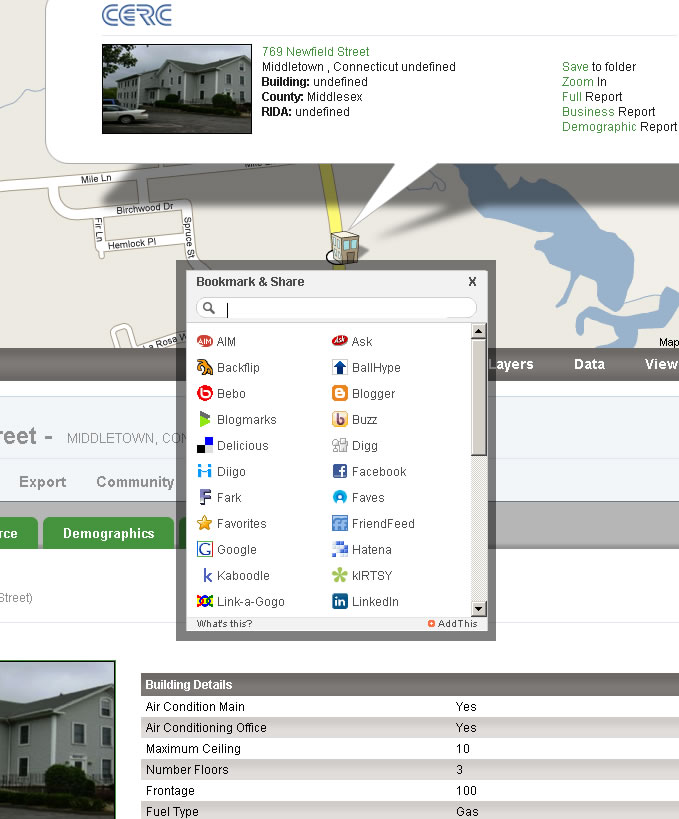Open the 769 Newfield Street link
Screen dimensions: 679x819
click(x=315, y=52)
